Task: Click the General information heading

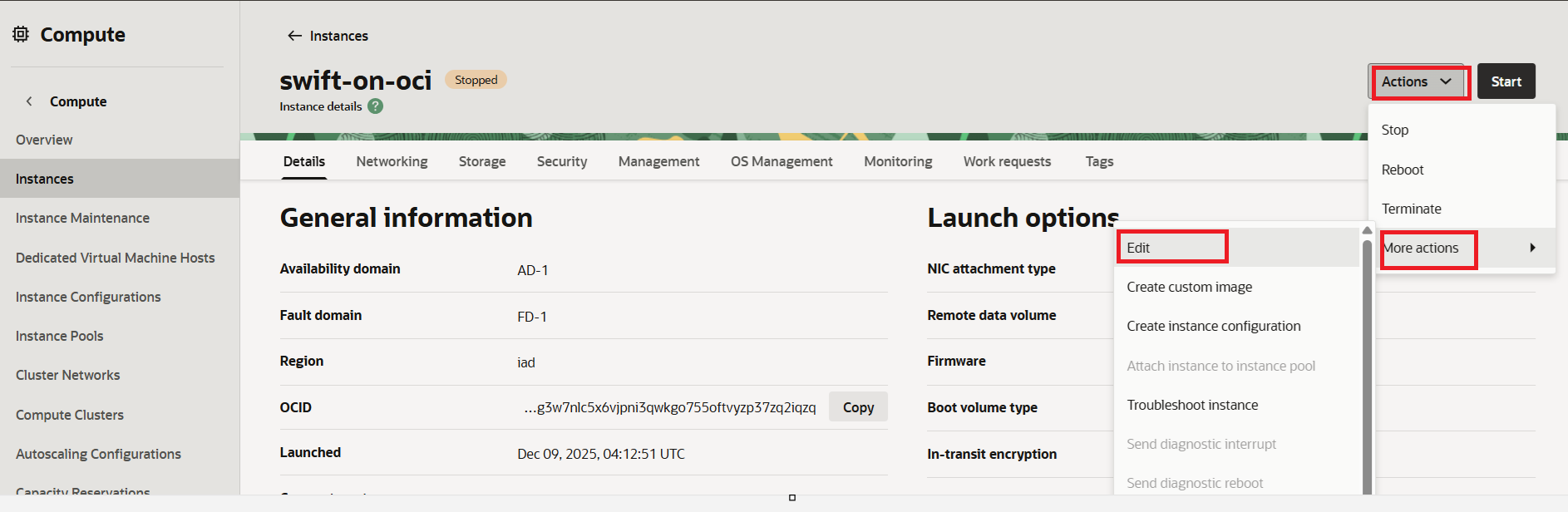Action: (406, 218)
